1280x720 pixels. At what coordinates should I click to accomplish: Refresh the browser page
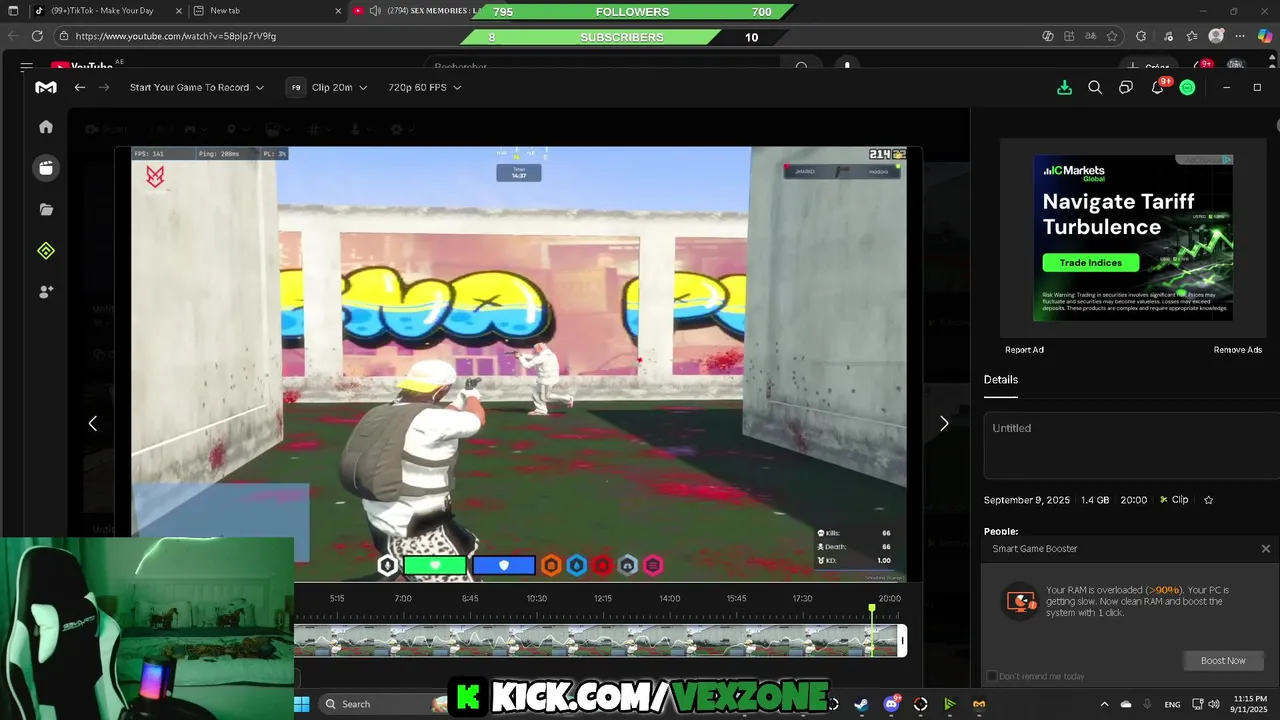(x=37, y=36)
